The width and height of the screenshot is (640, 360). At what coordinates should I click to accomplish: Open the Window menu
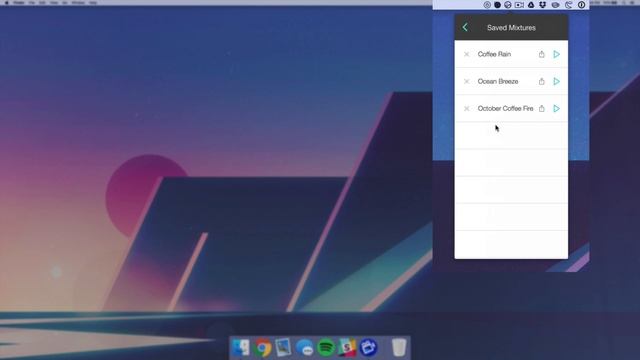pos(78,3)
